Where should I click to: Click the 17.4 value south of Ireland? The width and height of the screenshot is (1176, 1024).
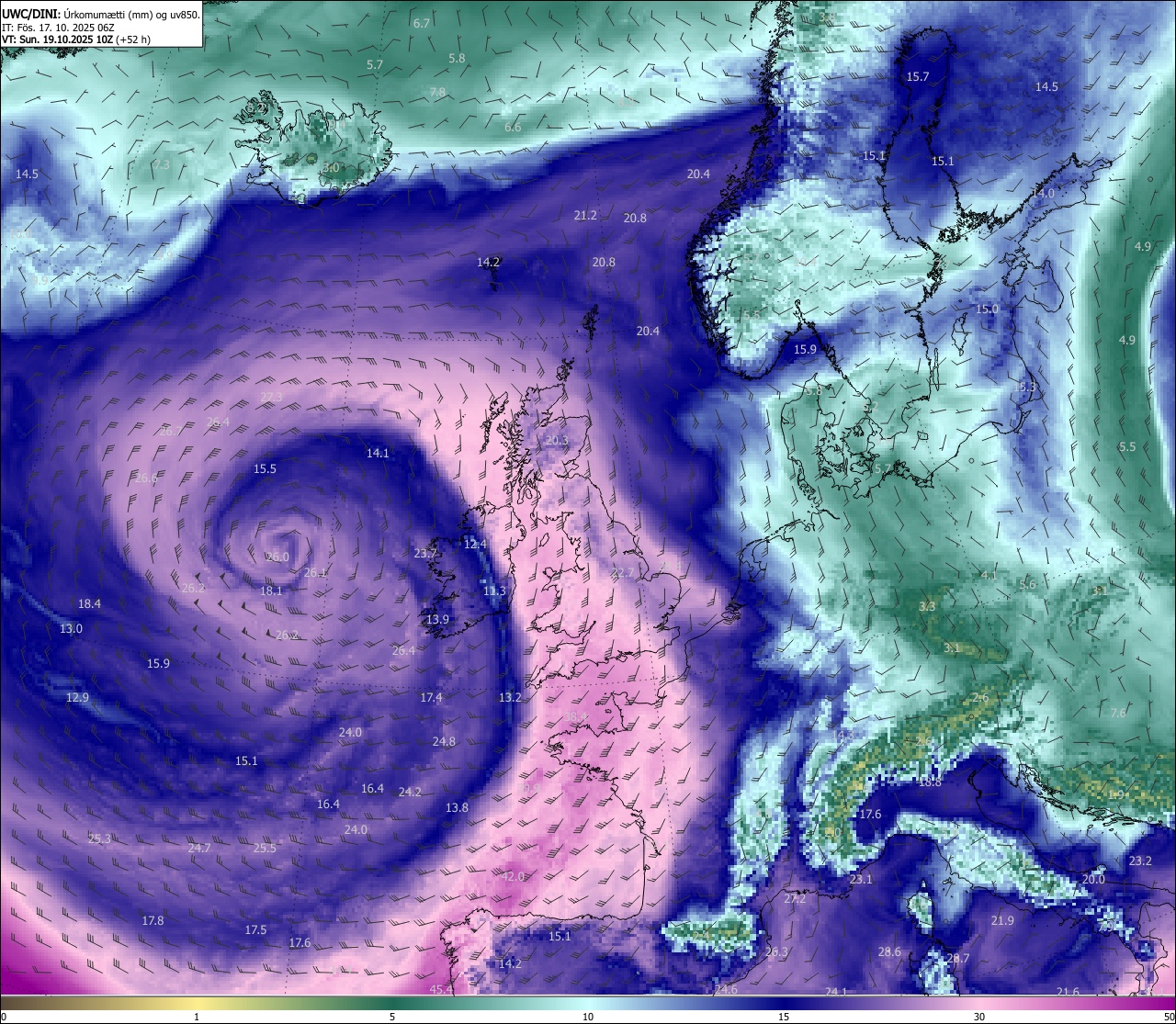[431, 698]
